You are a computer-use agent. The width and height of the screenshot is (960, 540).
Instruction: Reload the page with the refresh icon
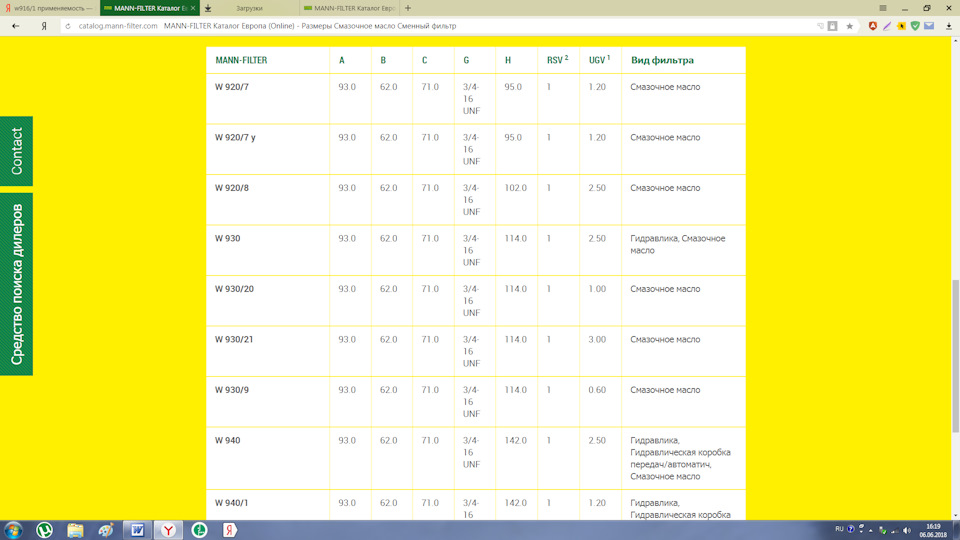tap(68, 26)
